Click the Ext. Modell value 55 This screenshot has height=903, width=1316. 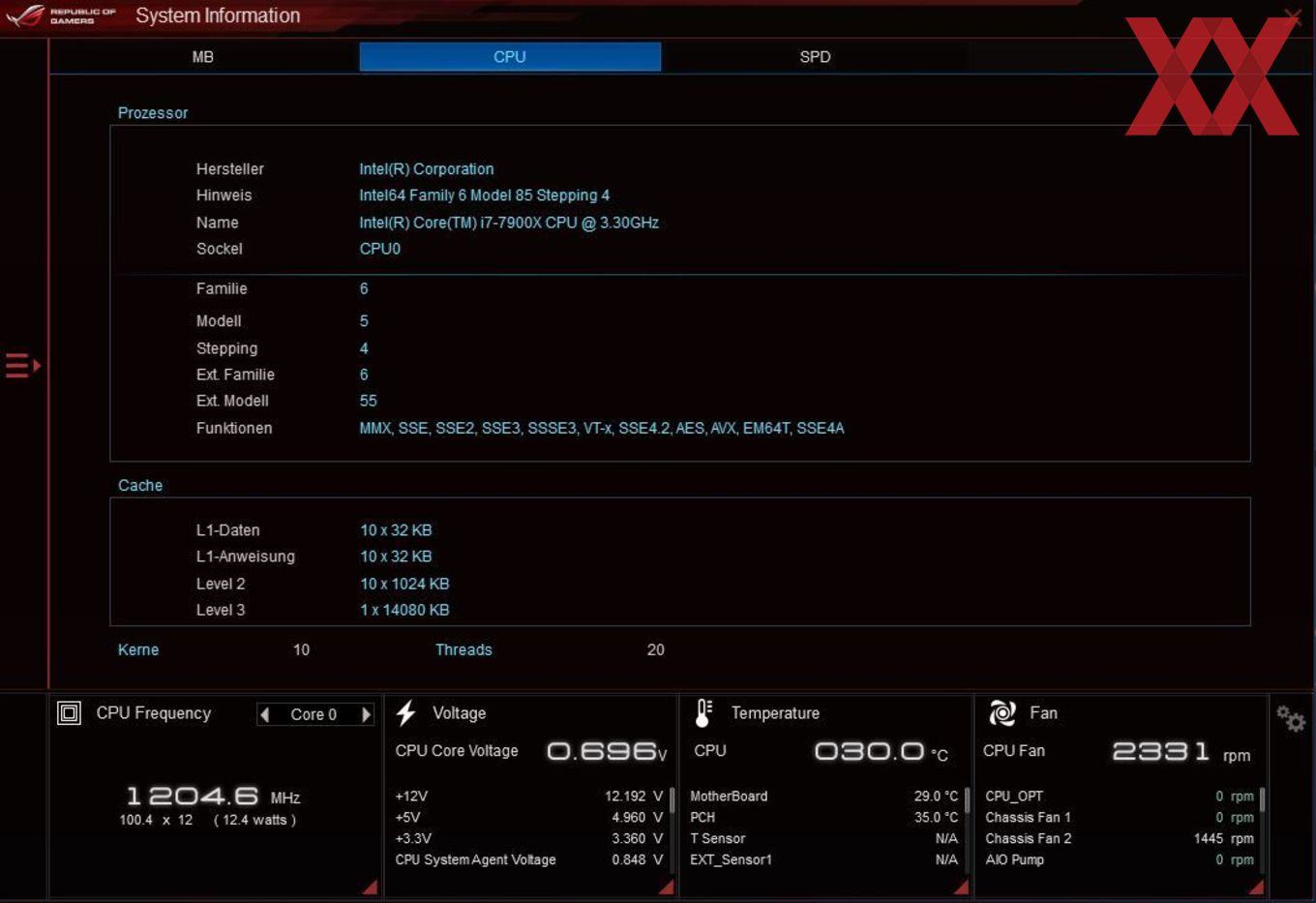point(369,401)
